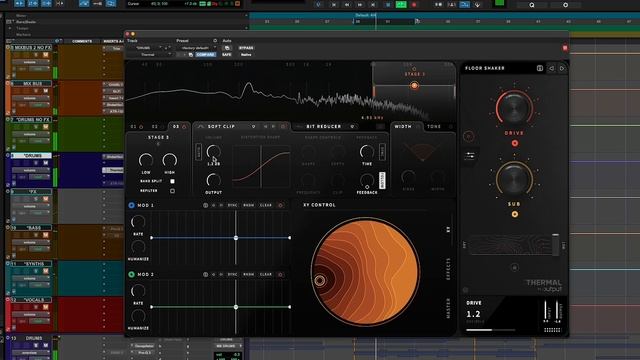Click the SAFE button in plugin header
The image size is (640, 360).
(x=227, y=54)
